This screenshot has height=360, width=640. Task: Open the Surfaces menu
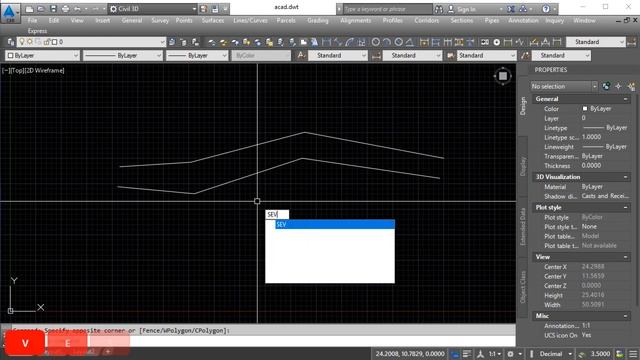coord(213,20)
